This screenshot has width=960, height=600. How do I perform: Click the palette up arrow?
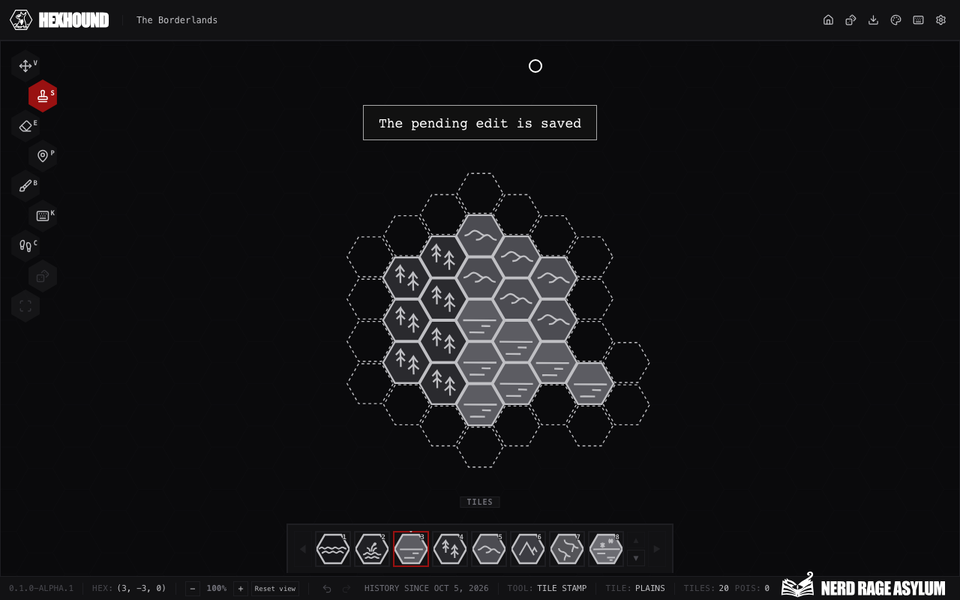[636, 541]
